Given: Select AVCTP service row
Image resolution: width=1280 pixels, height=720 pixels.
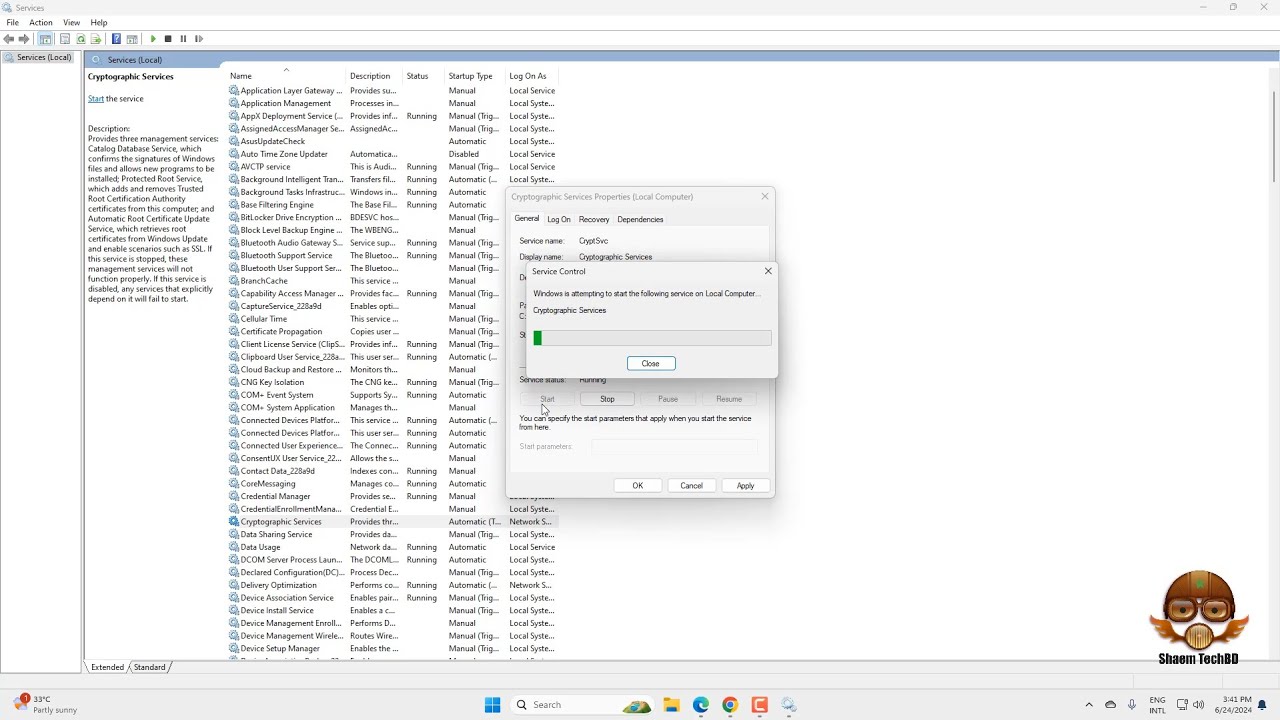Looking at the screenshot, I should click(392, 167).
